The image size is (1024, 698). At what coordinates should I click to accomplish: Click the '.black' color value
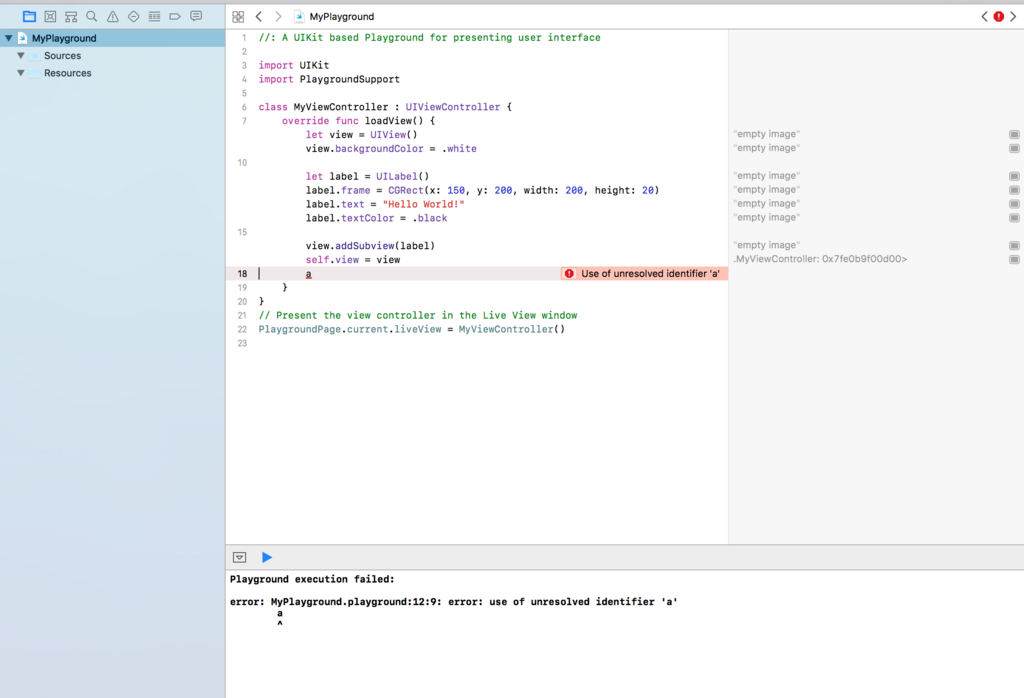pos(430,218)
